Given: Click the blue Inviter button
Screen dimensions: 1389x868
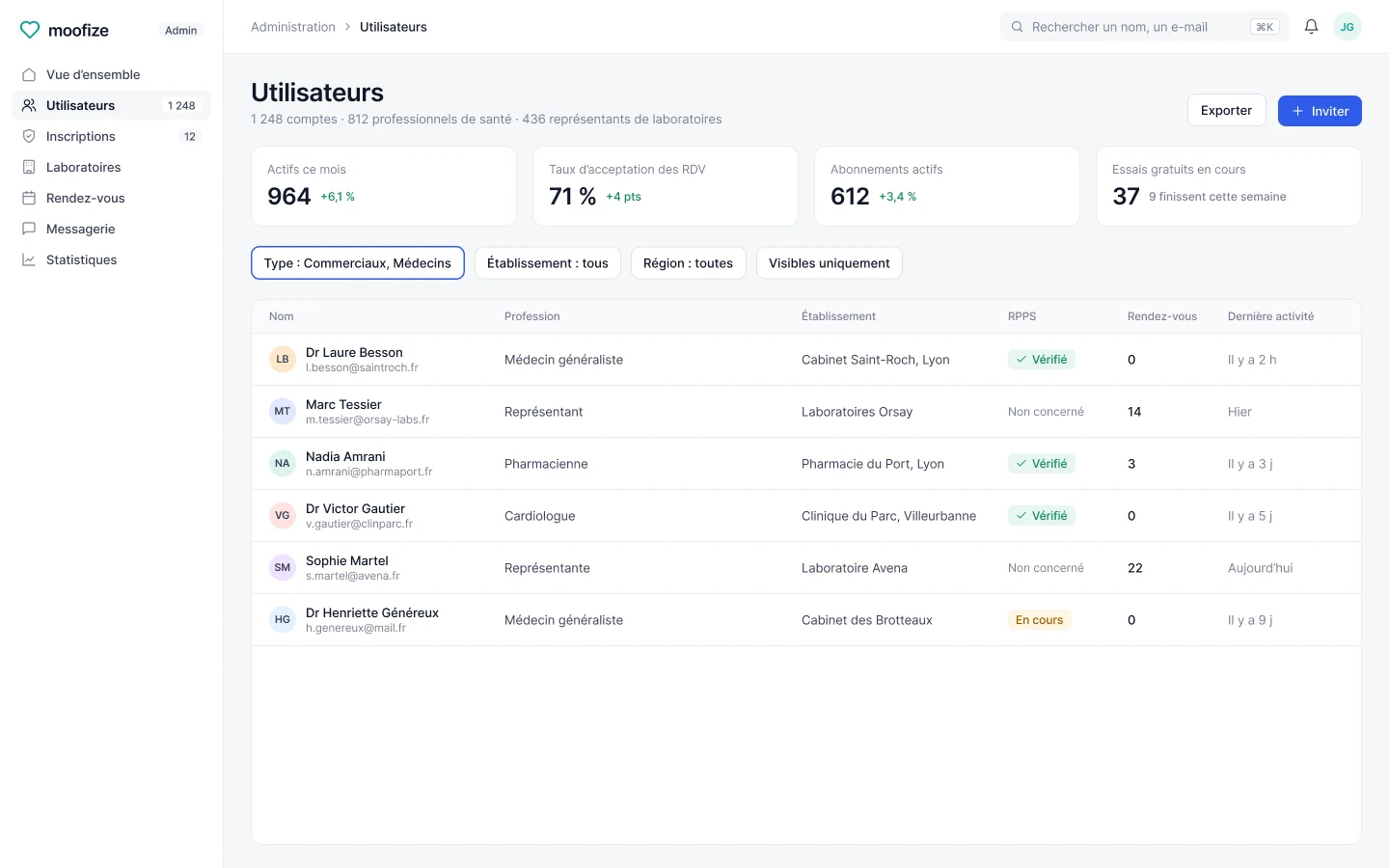Looking at the screenshot, I should 1320,111.
